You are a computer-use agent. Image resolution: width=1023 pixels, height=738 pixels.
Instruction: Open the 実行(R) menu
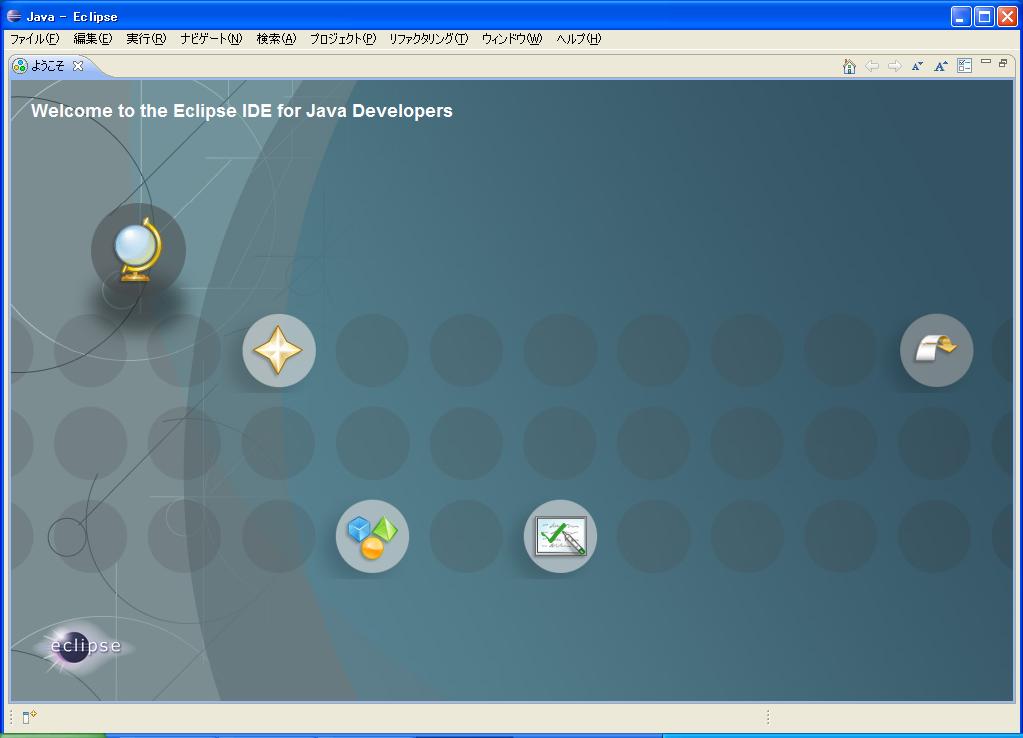[146, 39]
